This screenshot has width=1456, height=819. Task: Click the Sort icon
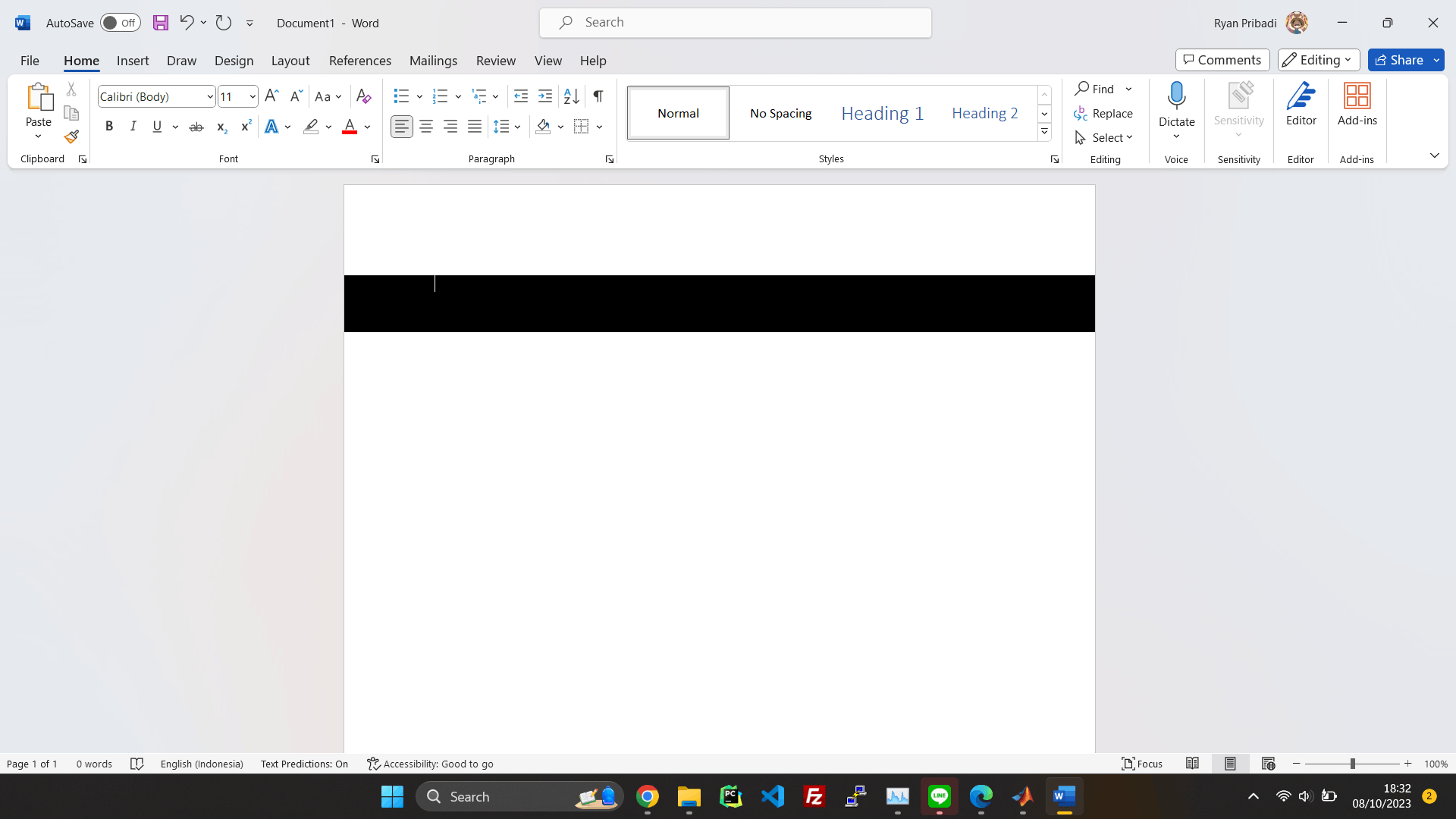572,96
